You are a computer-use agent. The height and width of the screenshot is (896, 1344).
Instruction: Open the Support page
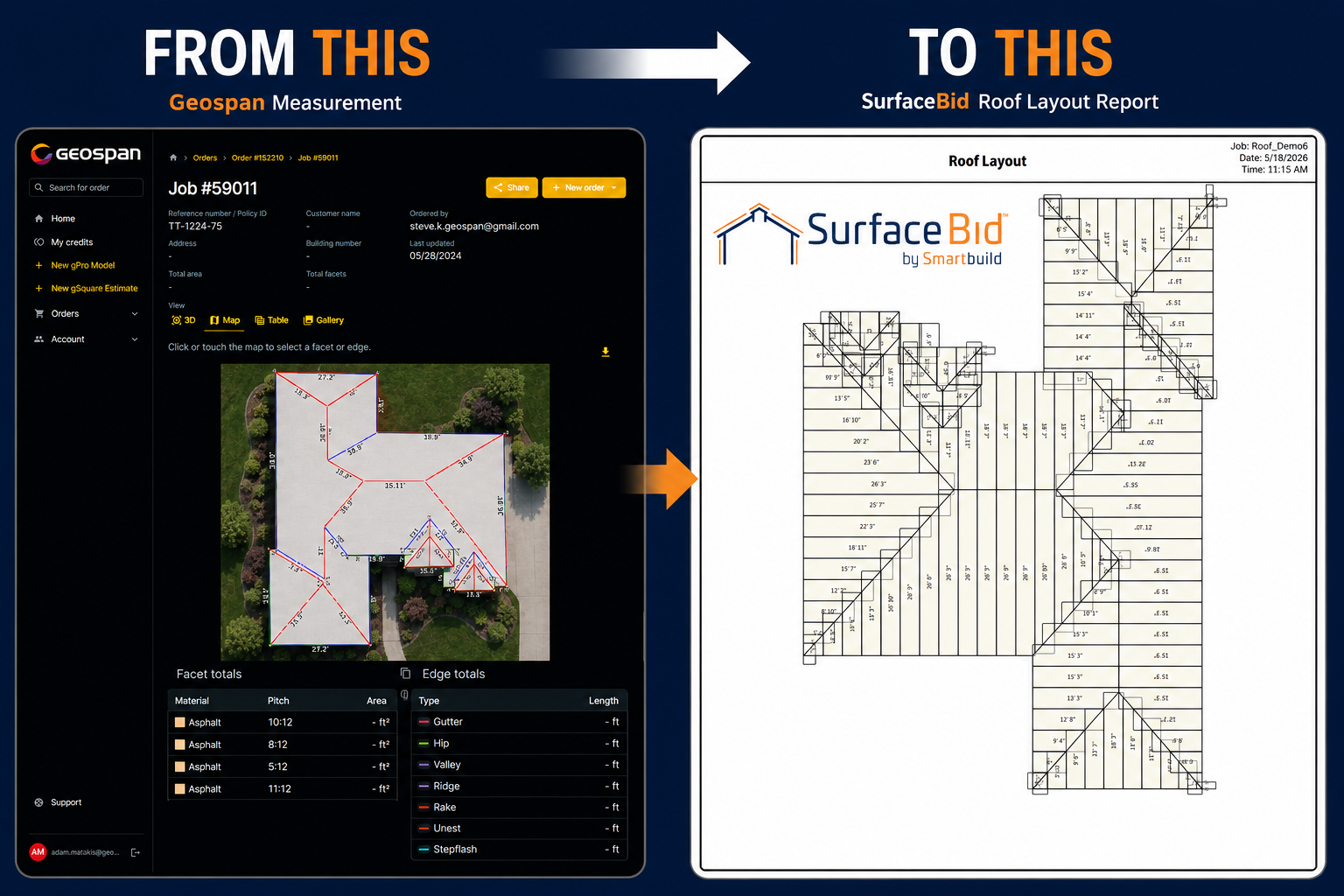click(x=66, y=802)
